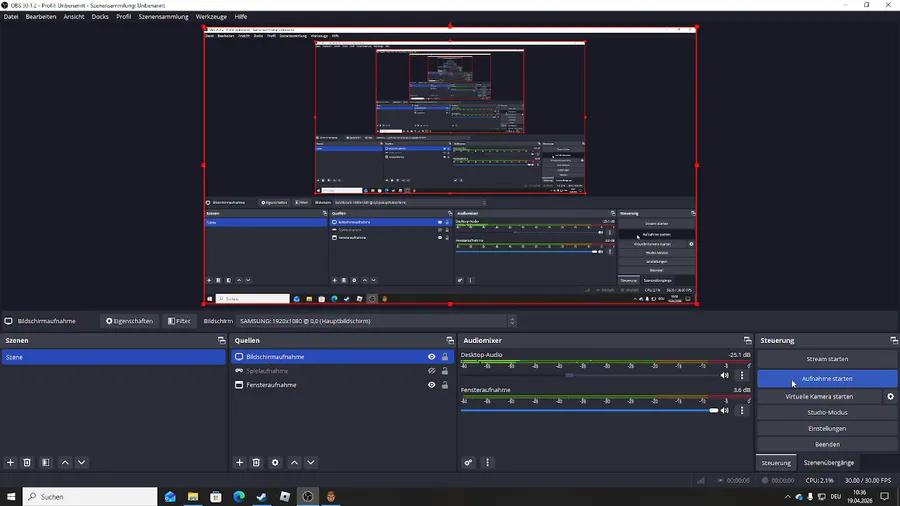Open virtual camera settings gear
Image resolution: width=900 pixels, height=506 pixels.
point(890,396)
